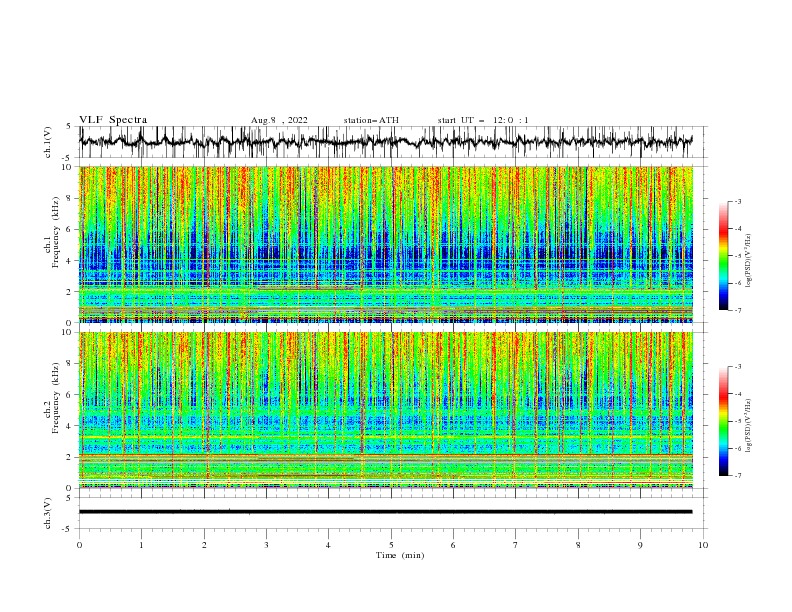Click the "9" tick on the time axis
The image size is (792, 612).
[640, 545]
